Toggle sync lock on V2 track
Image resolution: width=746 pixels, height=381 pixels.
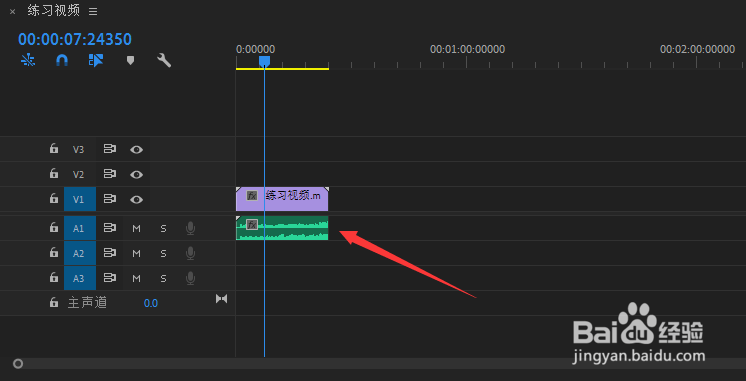pos(110,174)
